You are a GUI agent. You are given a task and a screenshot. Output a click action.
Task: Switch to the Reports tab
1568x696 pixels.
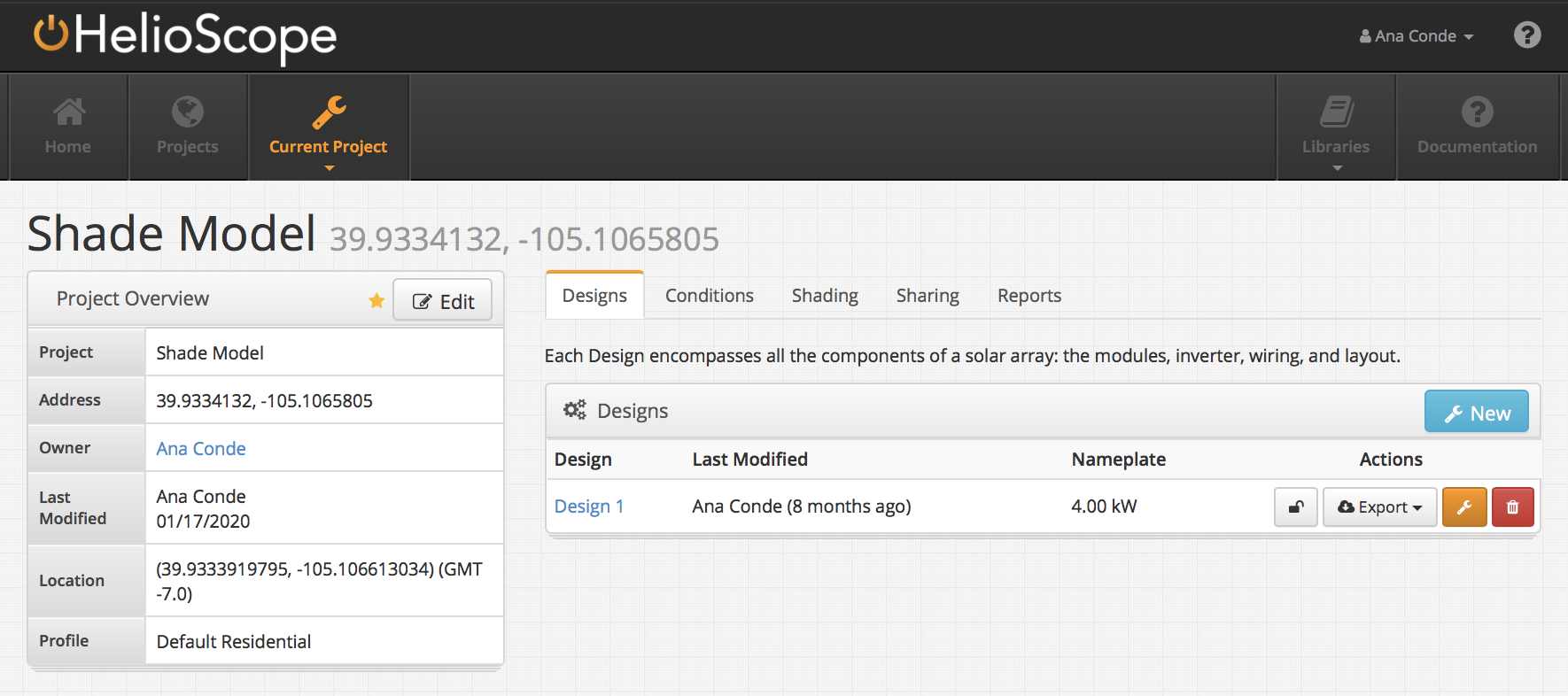1029,296
